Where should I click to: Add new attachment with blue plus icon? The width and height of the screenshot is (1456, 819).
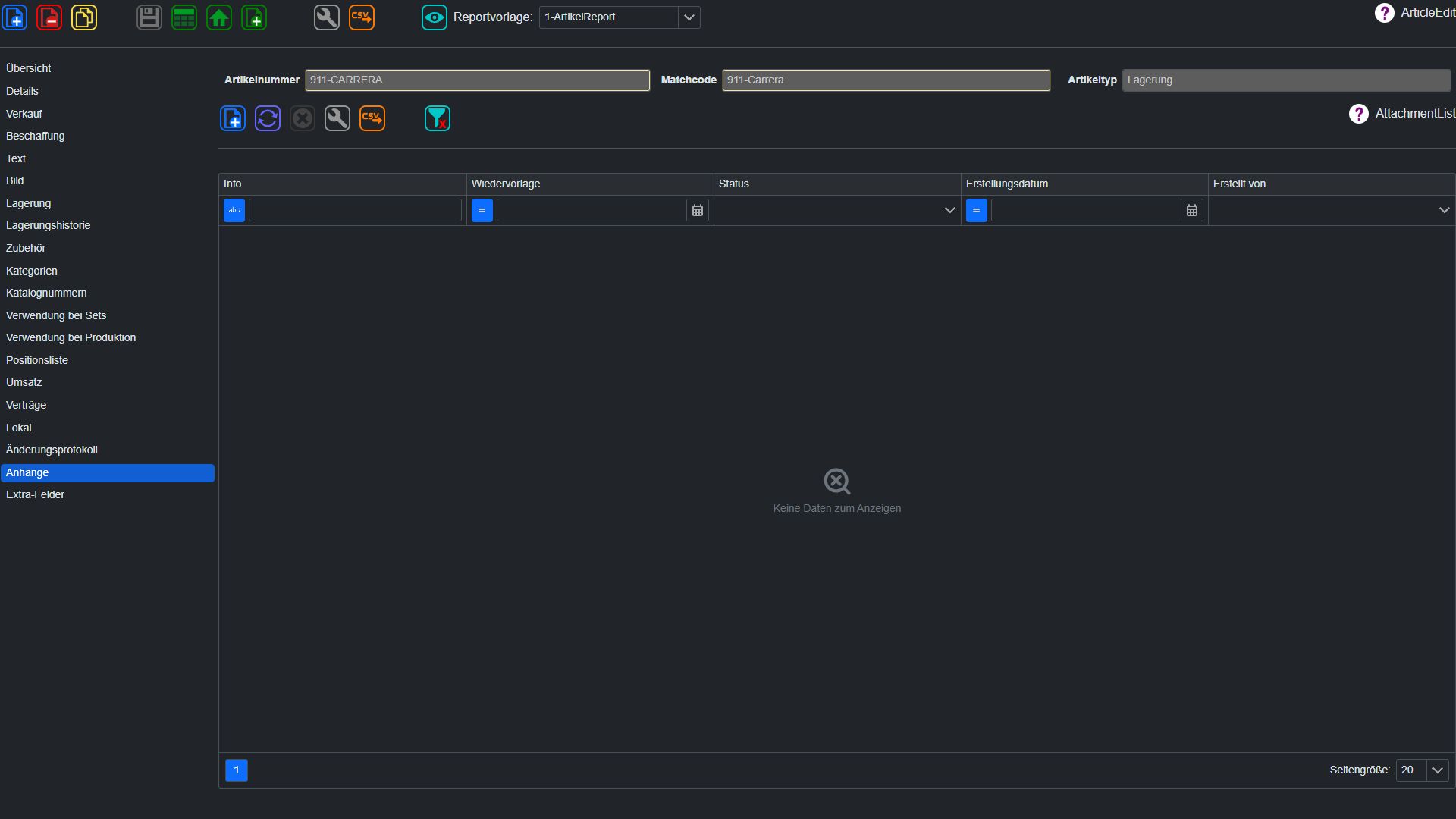pos(233,118)
